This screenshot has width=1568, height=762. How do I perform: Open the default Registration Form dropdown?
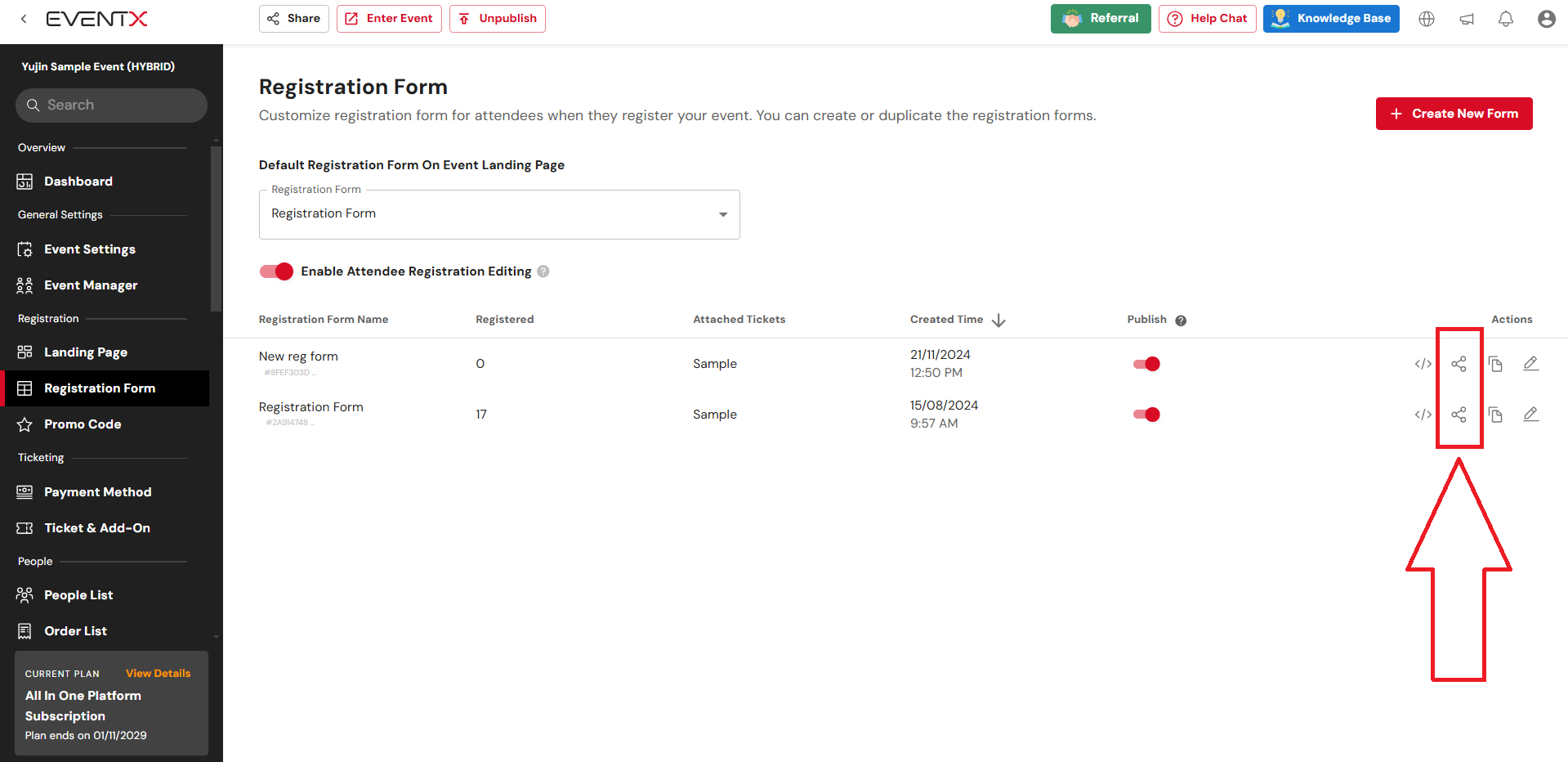click(x=499, y=214)
